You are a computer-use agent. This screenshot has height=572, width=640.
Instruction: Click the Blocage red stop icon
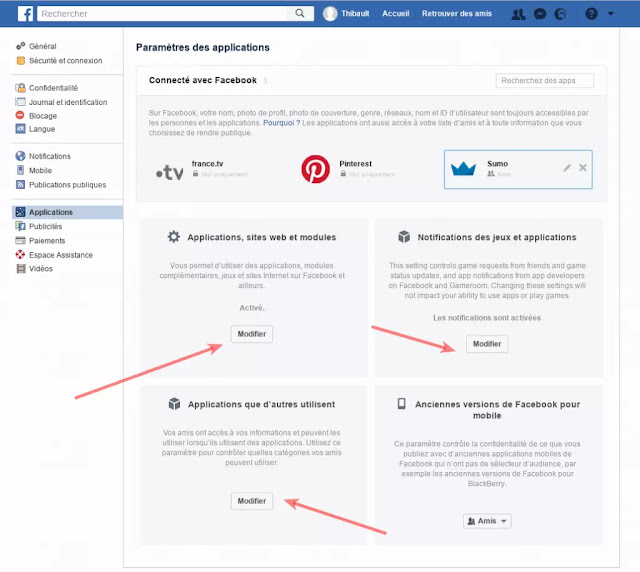(x=20, y=115)
